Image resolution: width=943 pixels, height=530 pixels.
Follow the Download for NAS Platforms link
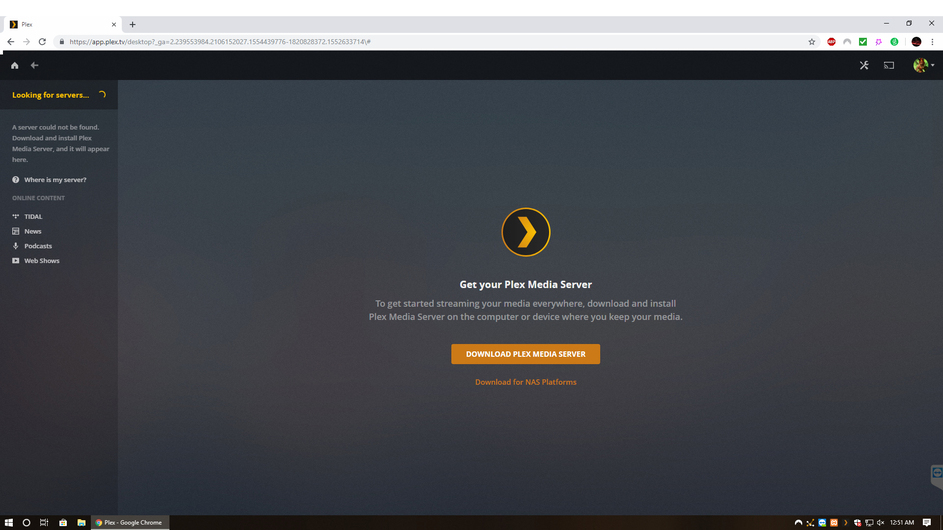click(x=526, y=382)
